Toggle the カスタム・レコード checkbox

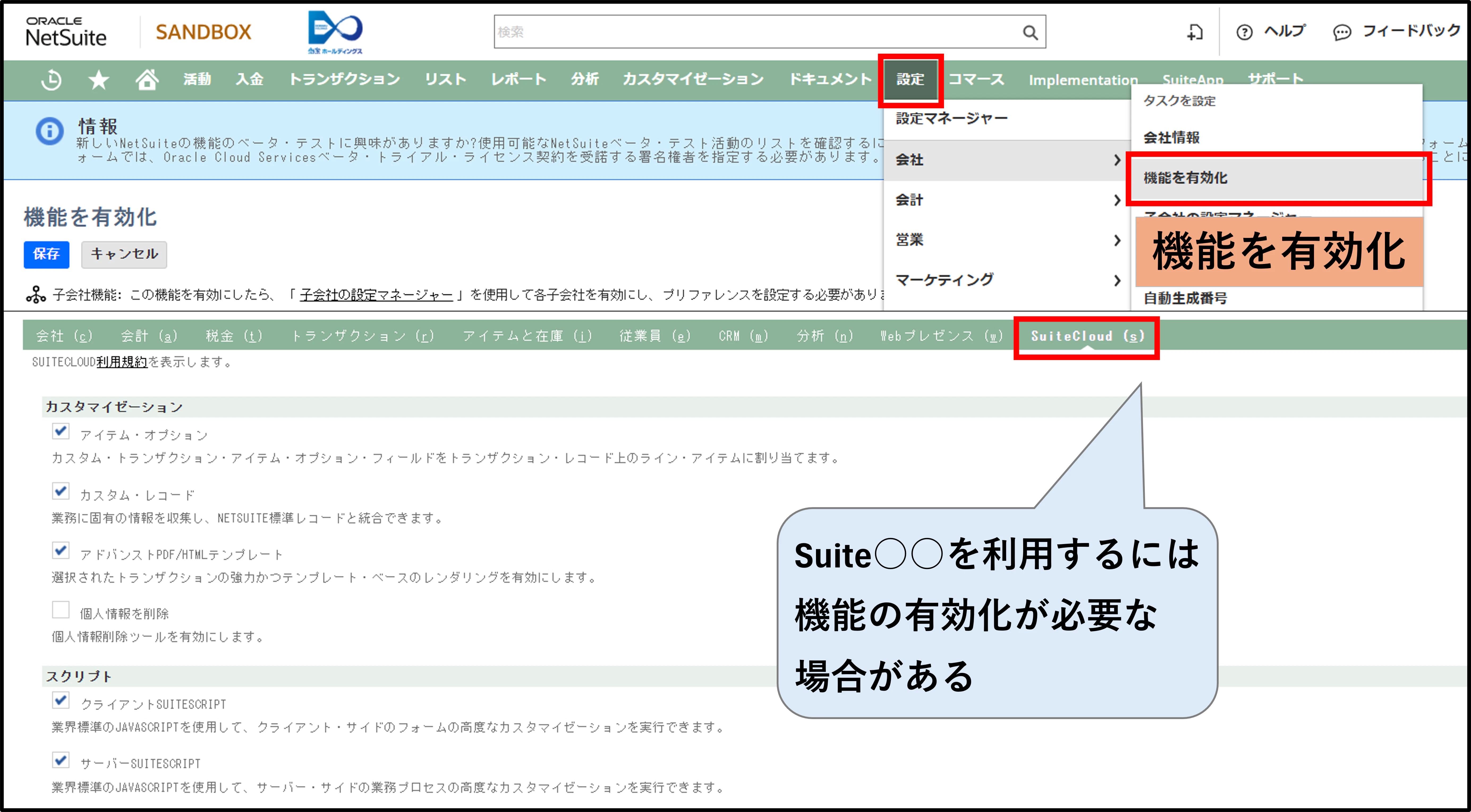pos(61,490)
